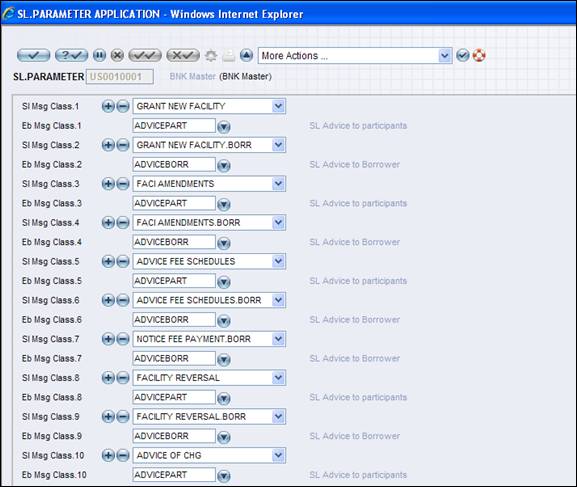
Task: Click the X-check reverse record icon
Action: pos(183,56)
